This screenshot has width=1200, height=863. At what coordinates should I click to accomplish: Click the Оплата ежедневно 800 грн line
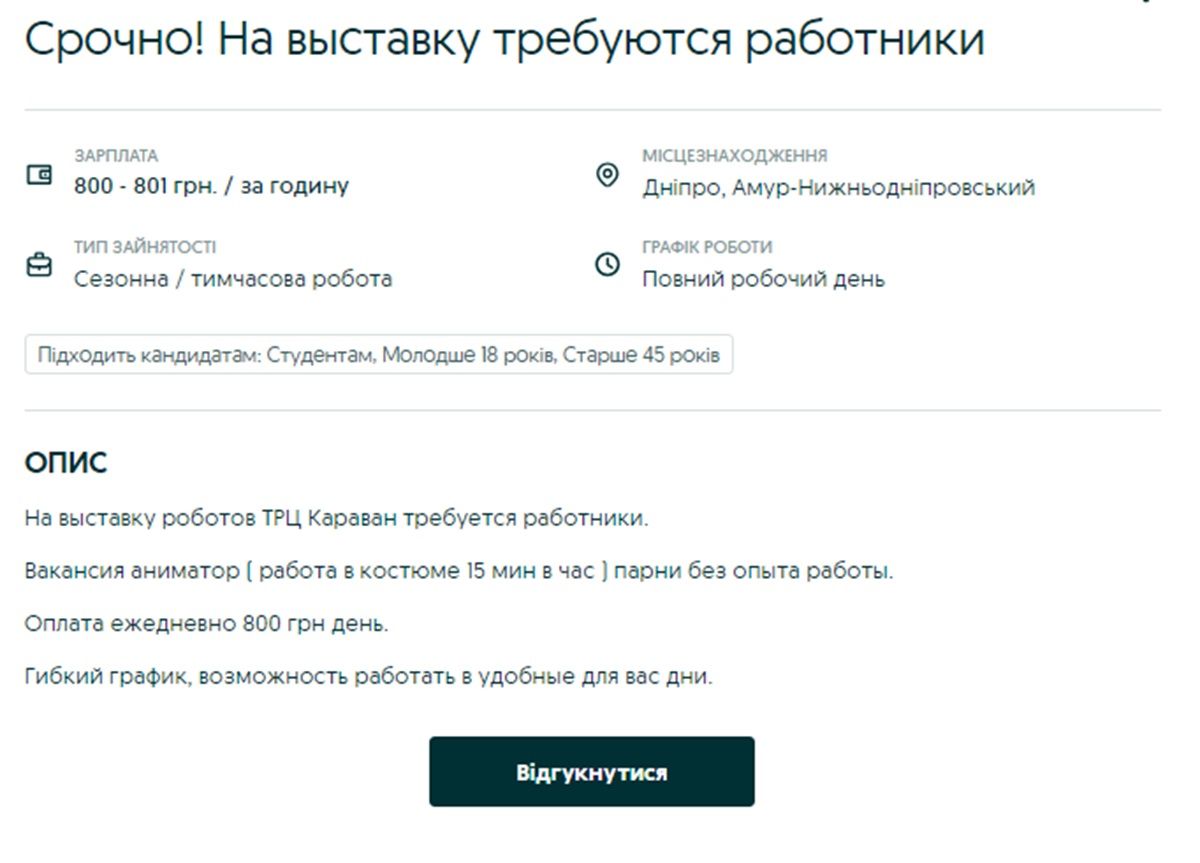click(206, 624)
